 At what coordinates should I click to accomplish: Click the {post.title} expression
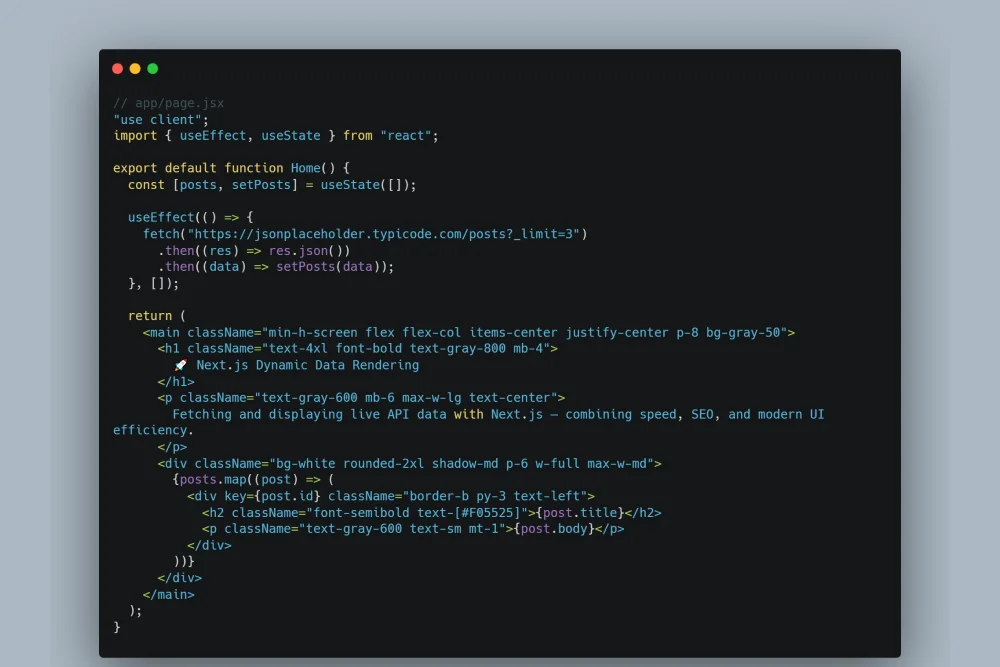tap(578, 512)
